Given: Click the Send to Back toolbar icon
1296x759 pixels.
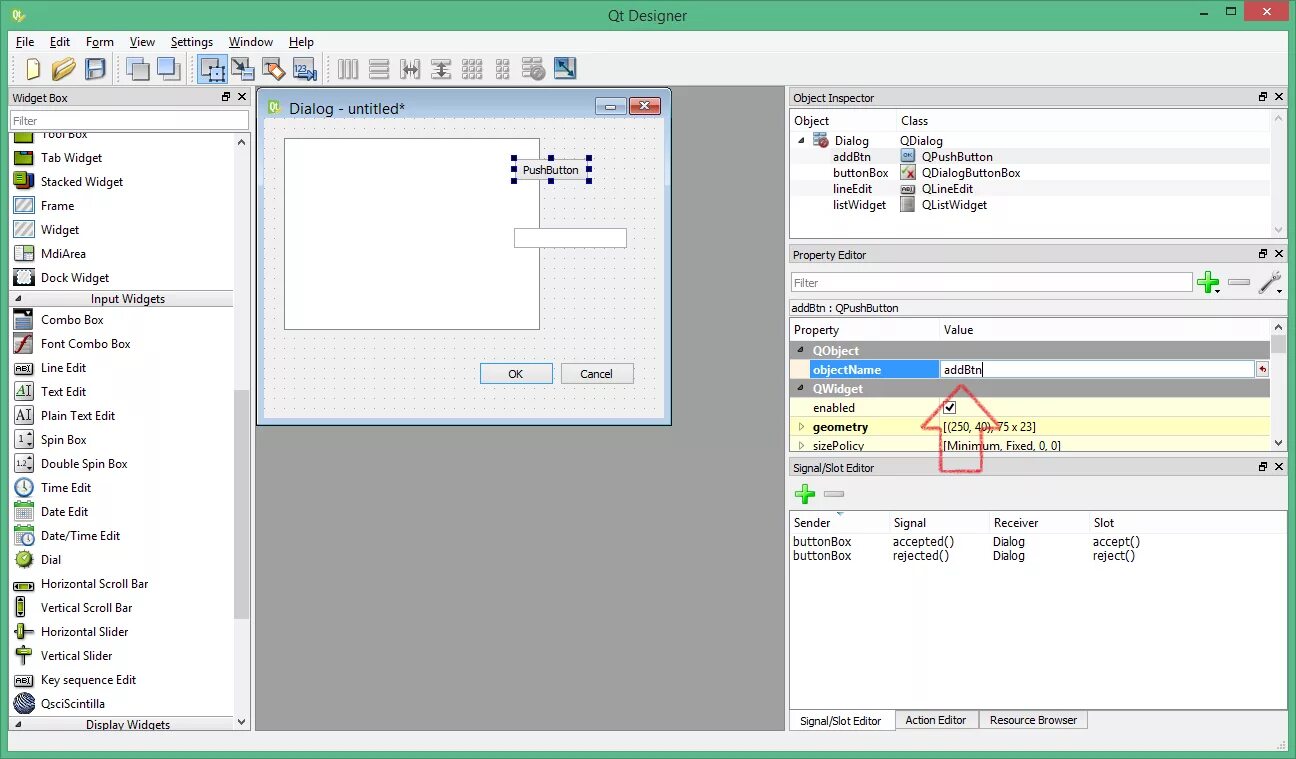Looking at the screenshot, I should 138,69.
